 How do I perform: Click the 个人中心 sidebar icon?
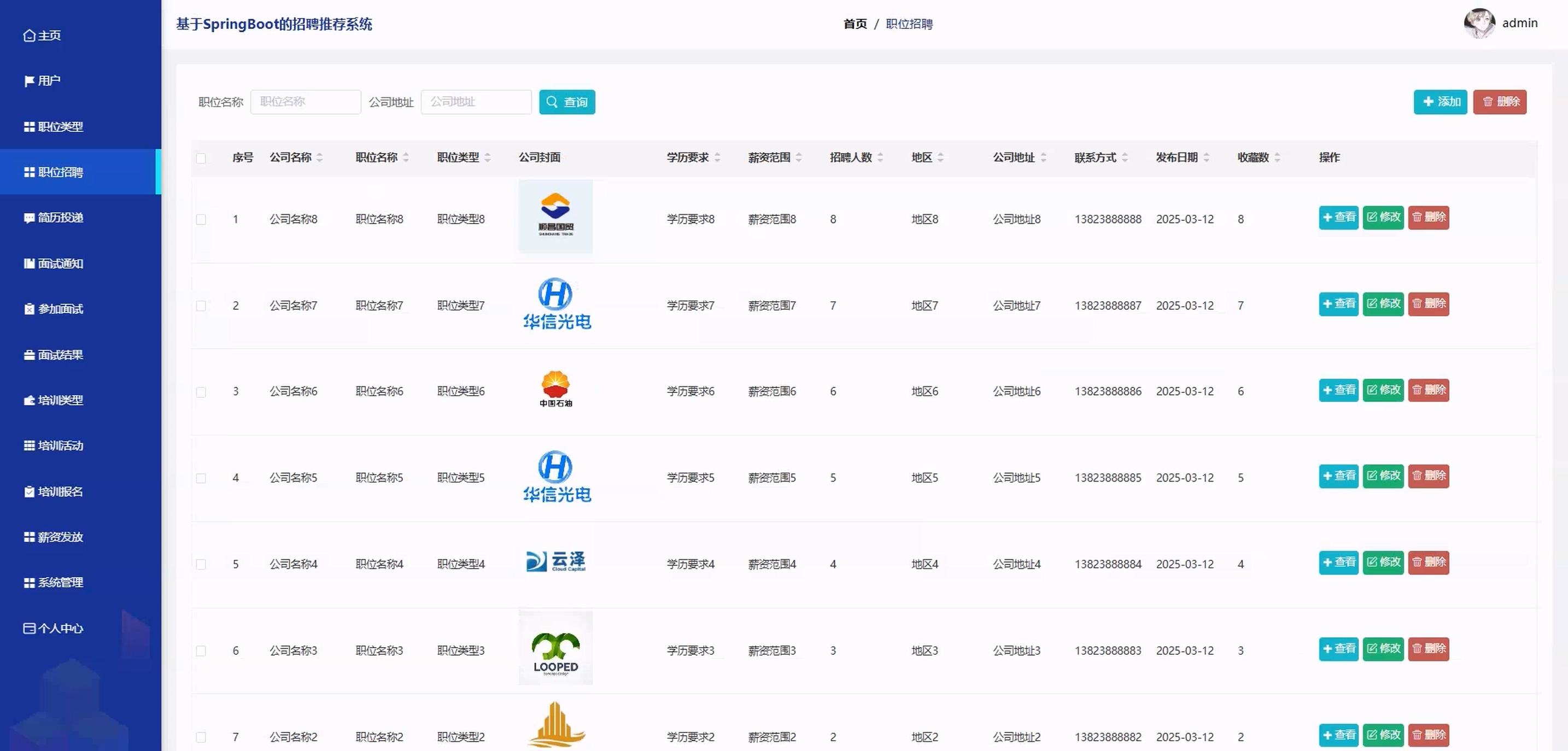(x=28, y=628)
